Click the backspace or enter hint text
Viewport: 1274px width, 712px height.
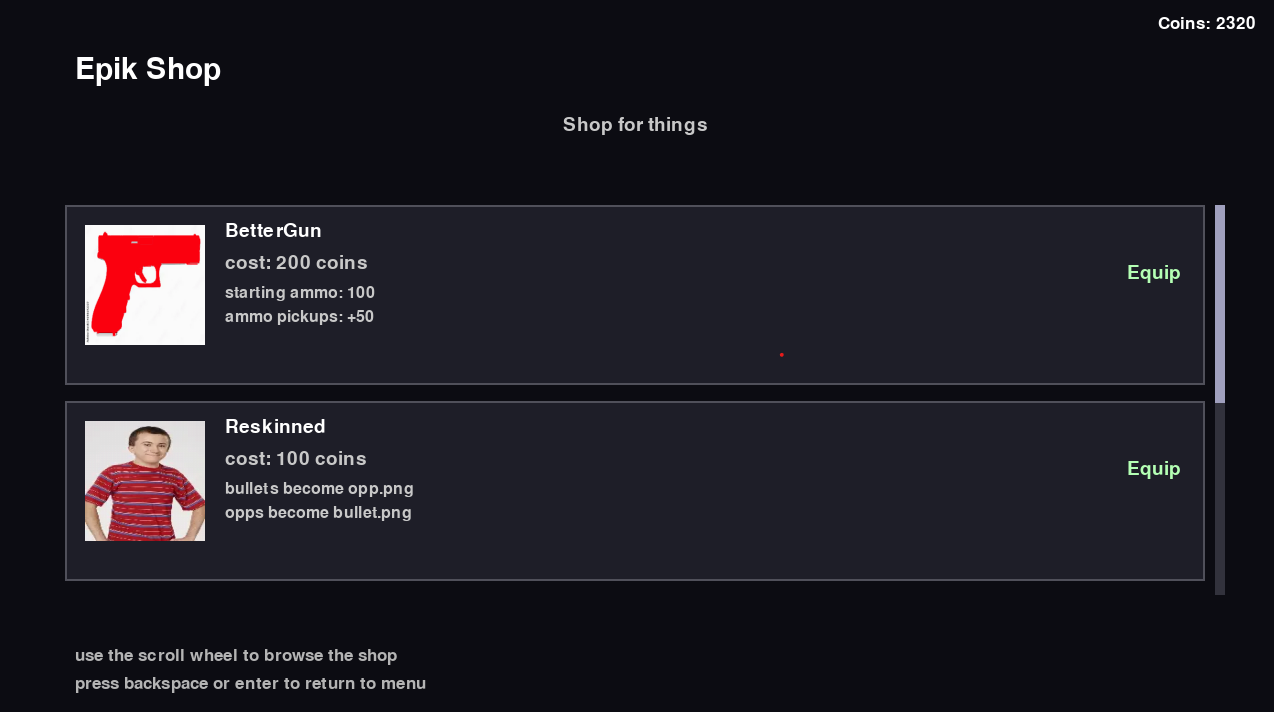pos(250,684)
